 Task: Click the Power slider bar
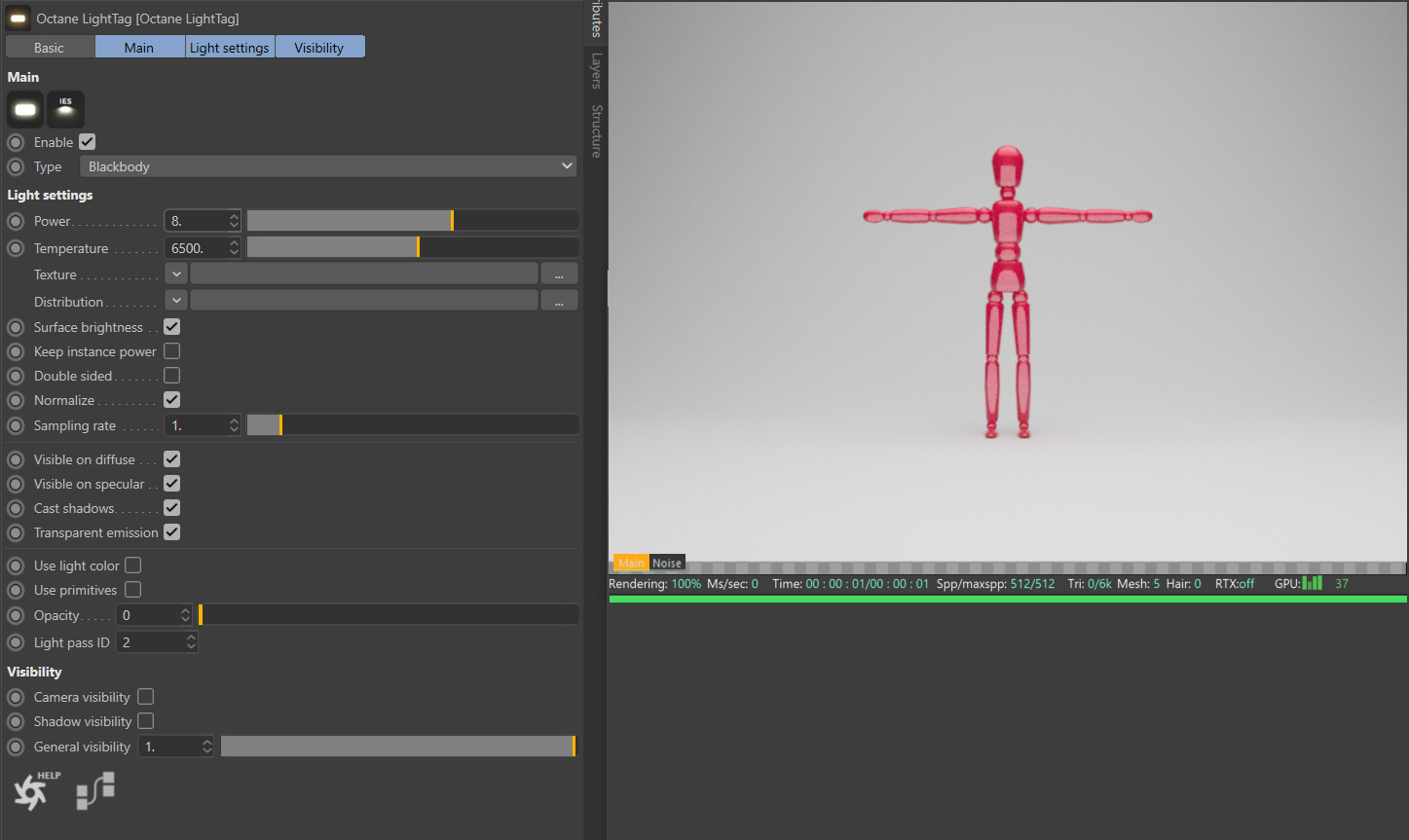click(x=412, y=221)
